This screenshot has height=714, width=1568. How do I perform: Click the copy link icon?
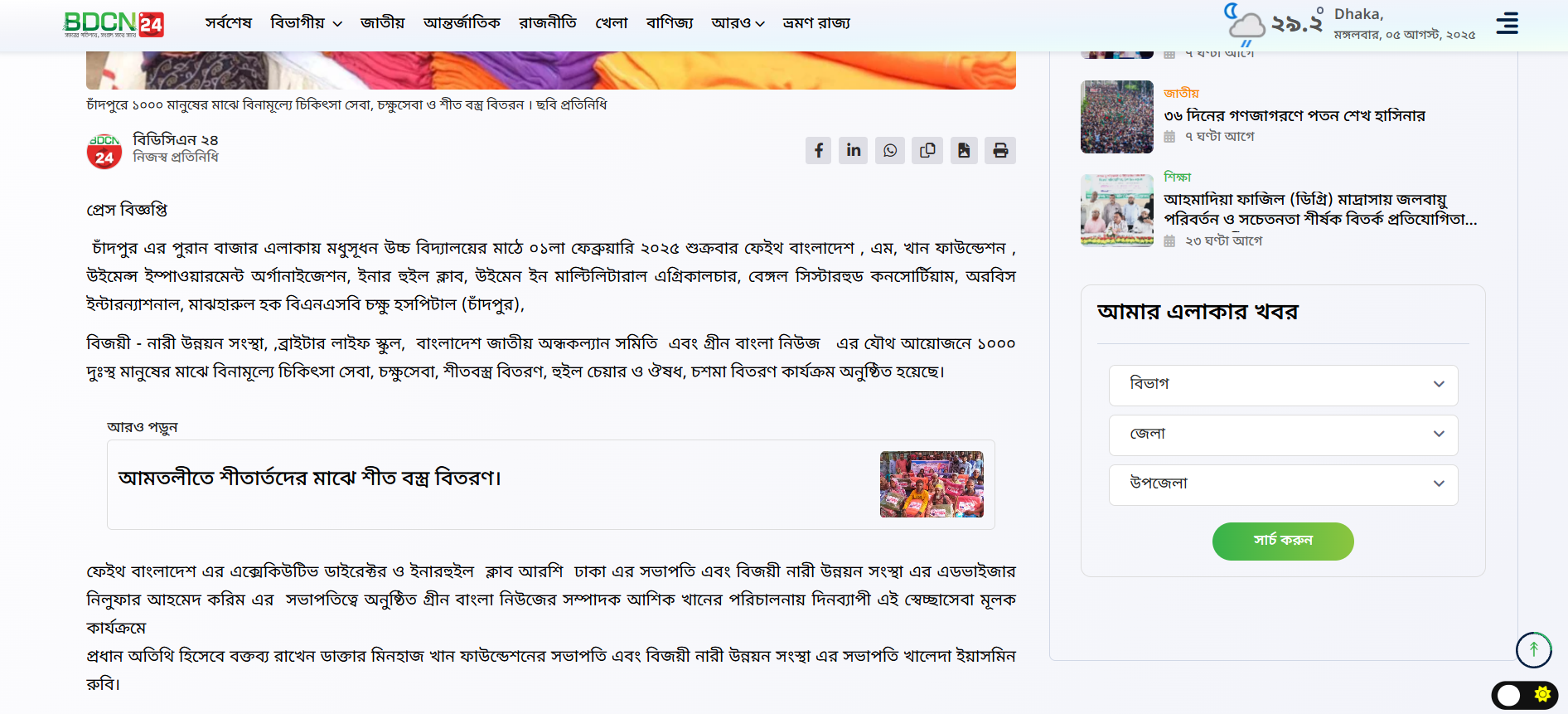(x=927, y=150)
